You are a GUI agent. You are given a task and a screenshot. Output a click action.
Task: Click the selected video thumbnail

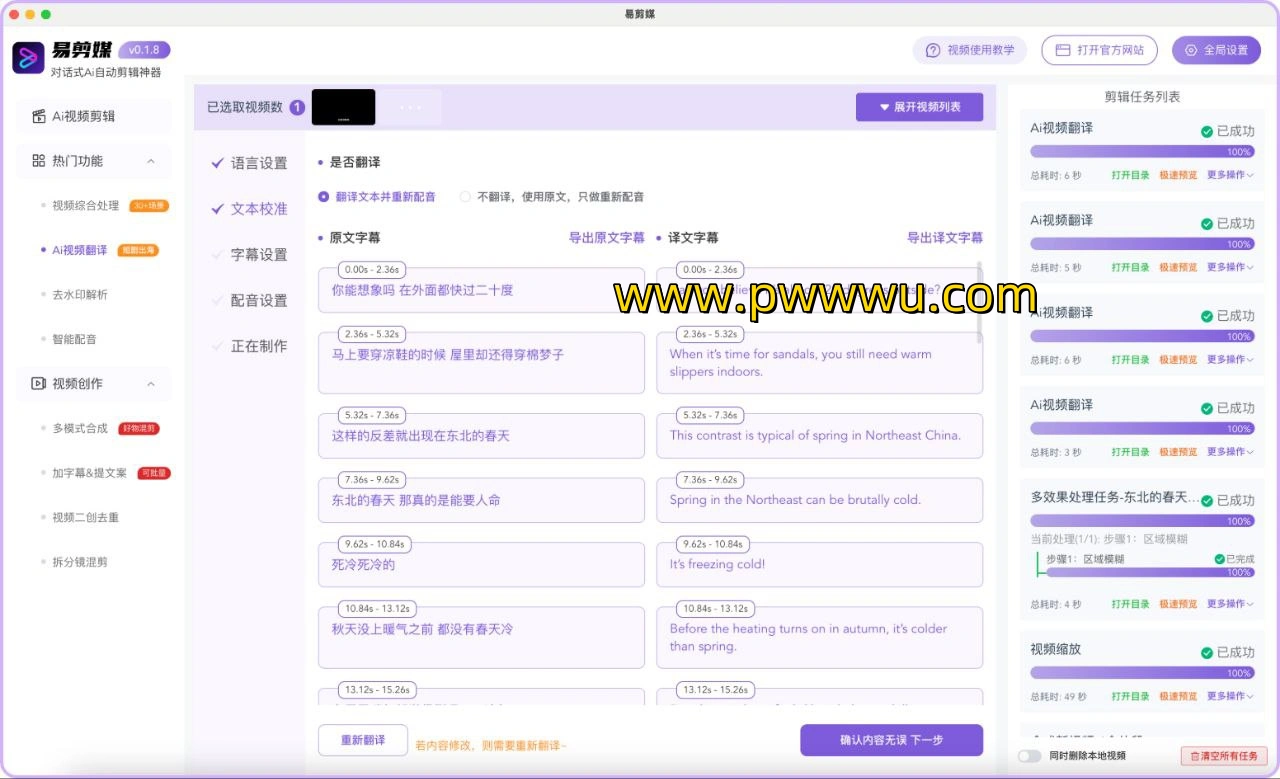point(343,107)
